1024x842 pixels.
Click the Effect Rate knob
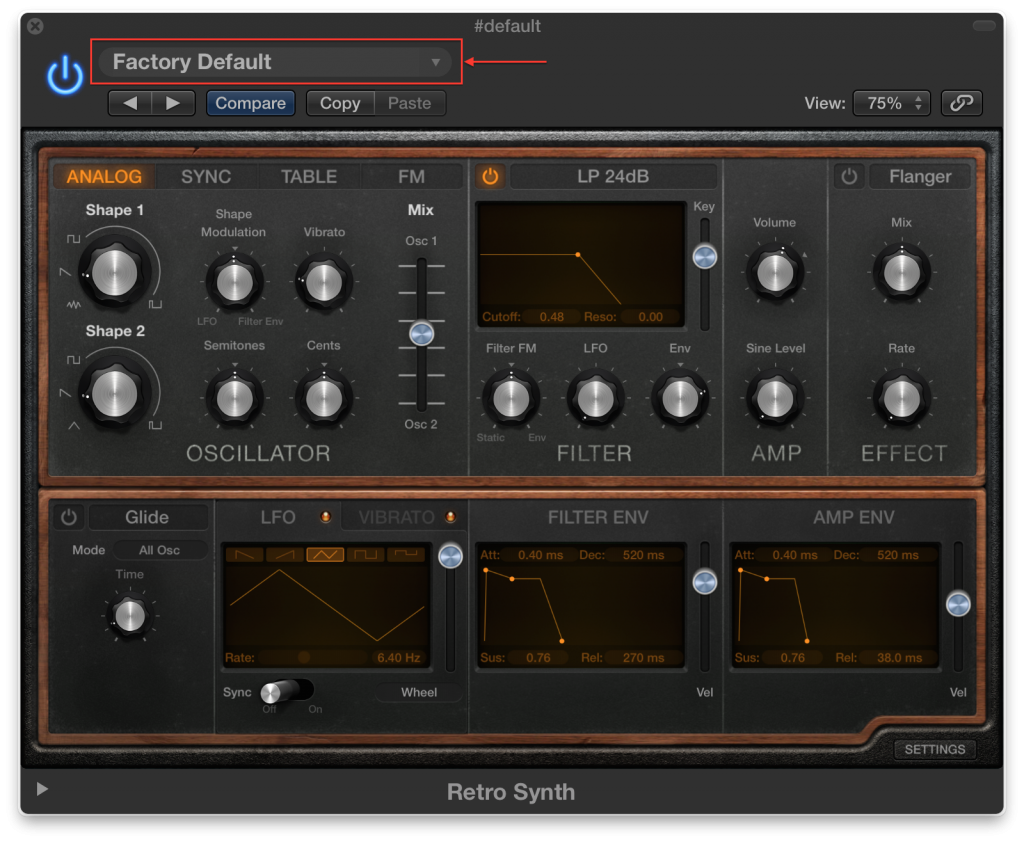902,398
